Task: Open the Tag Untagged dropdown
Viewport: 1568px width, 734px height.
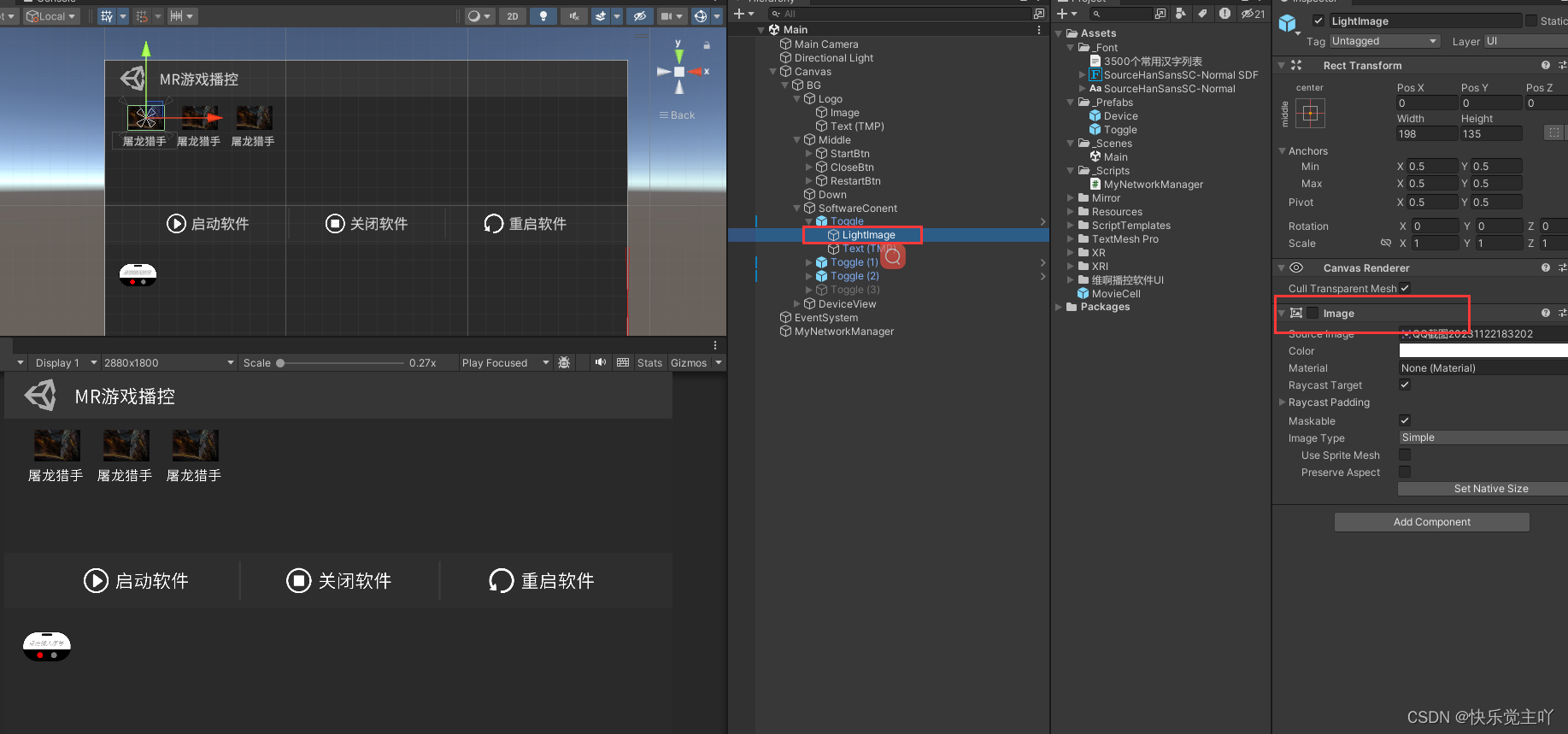Action: (x=1384, y=41)
